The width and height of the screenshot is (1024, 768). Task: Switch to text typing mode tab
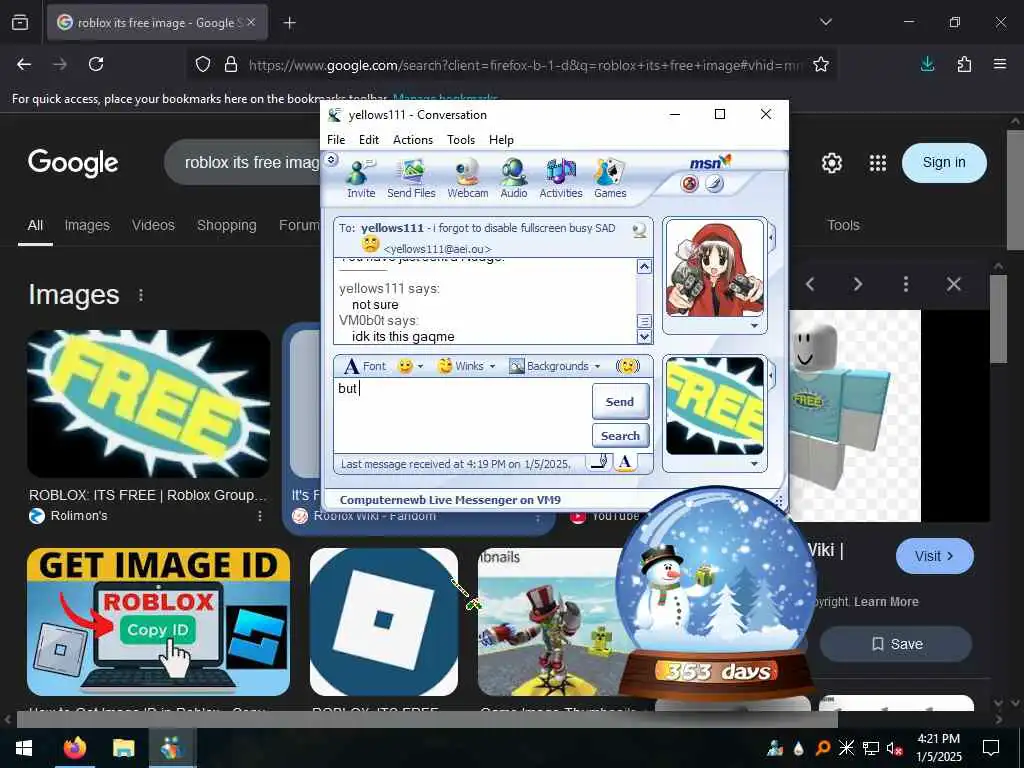coord(625,462)
